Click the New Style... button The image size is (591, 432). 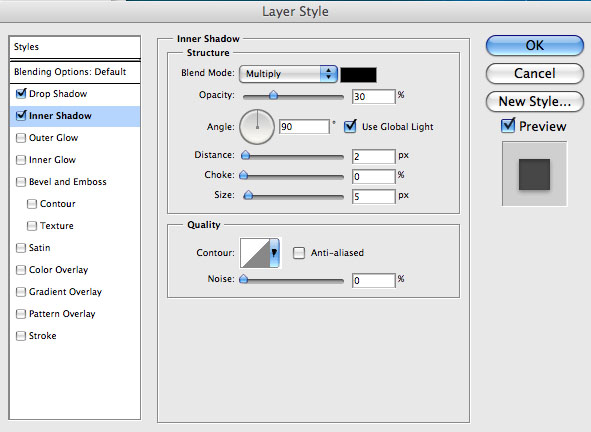[x=534, y=101]
